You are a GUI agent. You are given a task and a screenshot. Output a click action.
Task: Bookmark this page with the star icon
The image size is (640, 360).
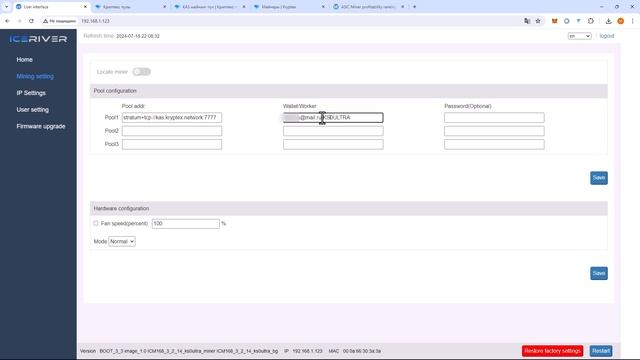[x=538, y=21]
